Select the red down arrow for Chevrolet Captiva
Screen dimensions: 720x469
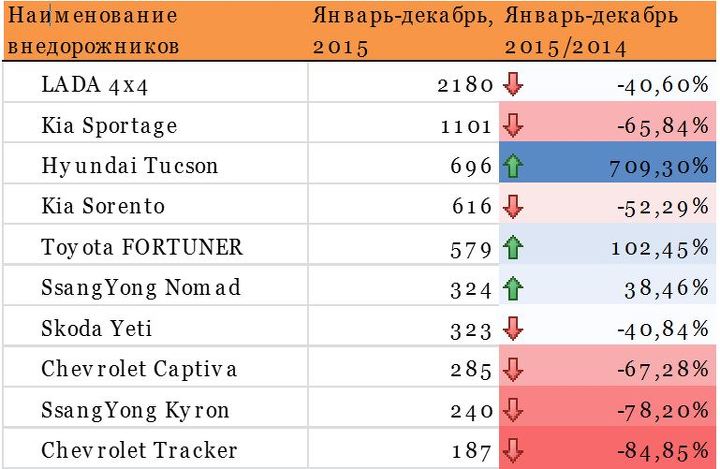514,369
